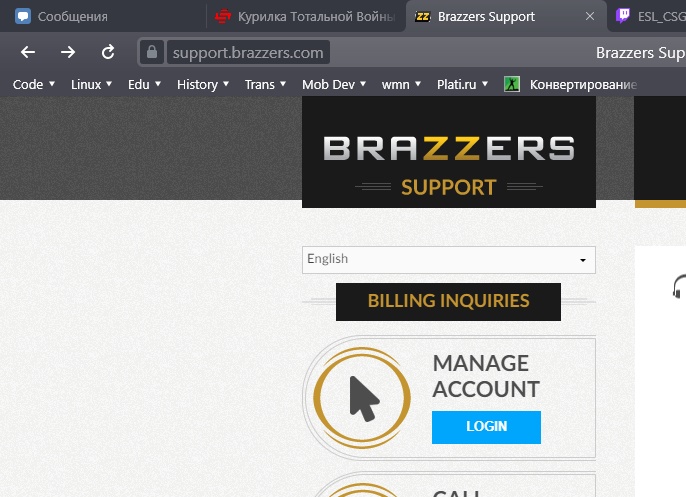This screenshot has height=497, width=686.
Task: Click the Brazzers Sup page title text
Action: pos(640,52)
